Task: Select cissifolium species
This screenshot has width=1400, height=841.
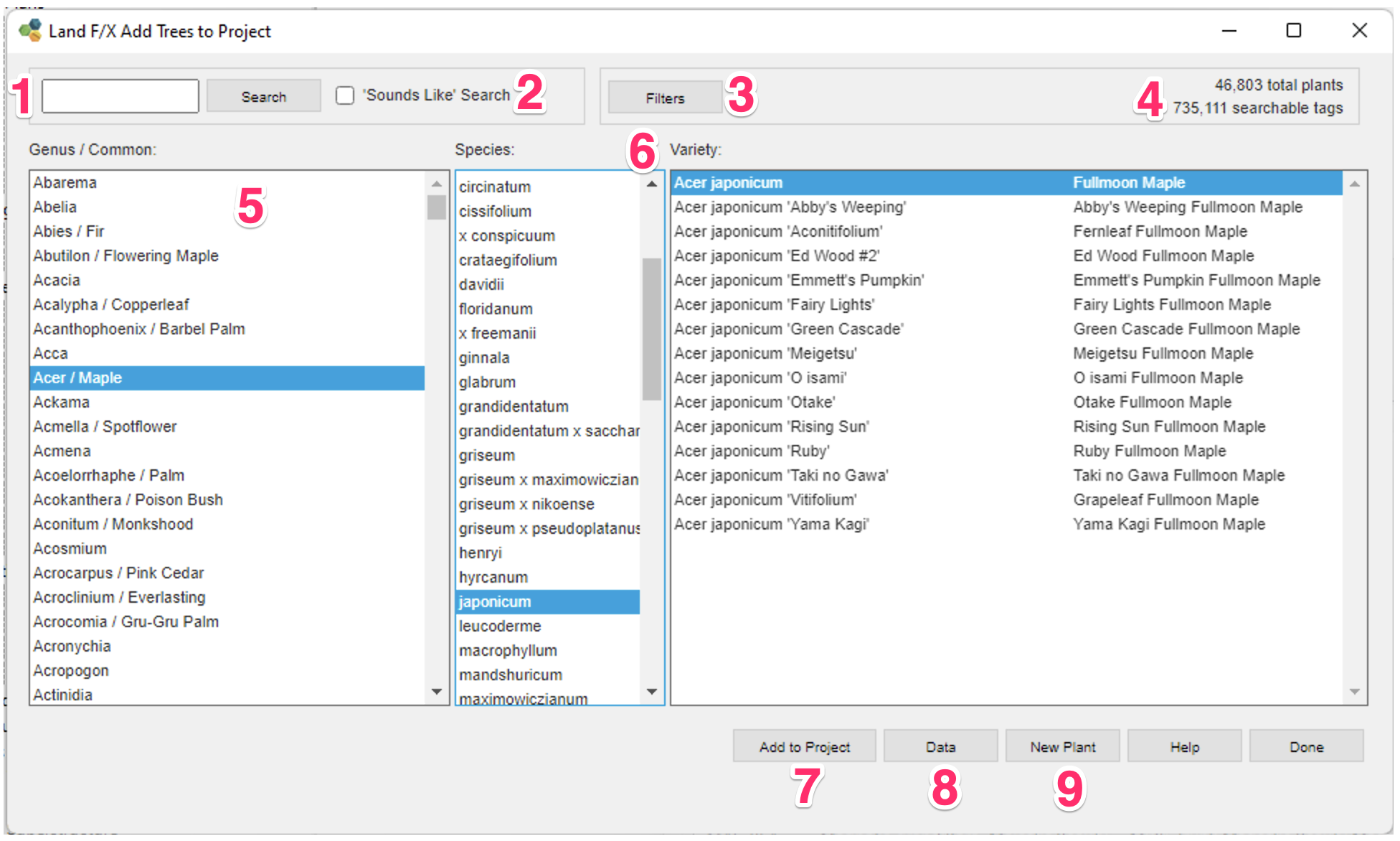Action: click(548, 212)
